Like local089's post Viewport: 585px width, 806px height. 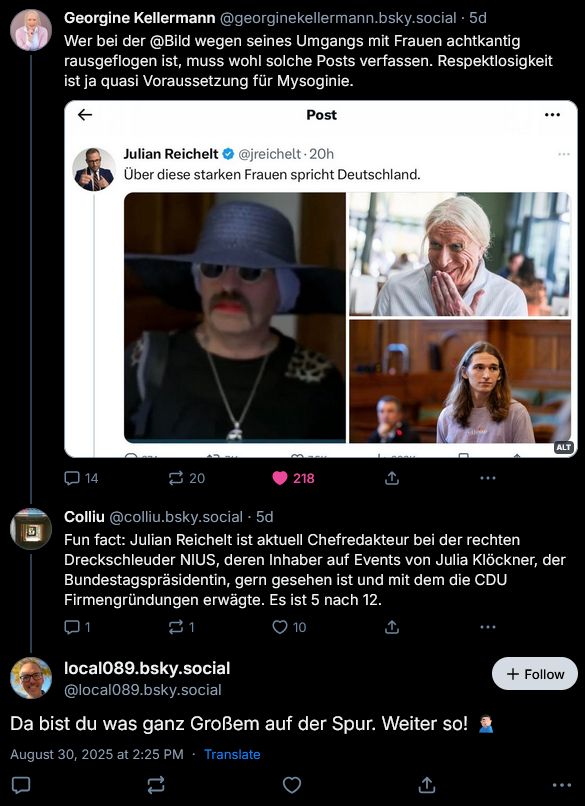[x=292, y=786]
